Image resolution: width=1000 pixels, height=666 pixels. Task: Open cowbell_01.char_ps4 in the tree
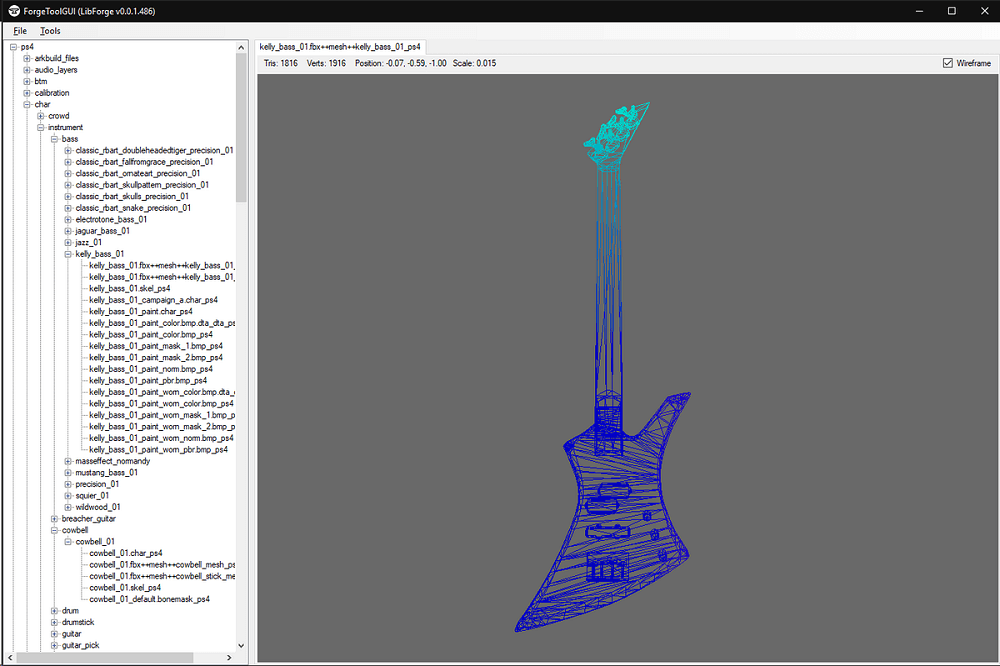126,553
